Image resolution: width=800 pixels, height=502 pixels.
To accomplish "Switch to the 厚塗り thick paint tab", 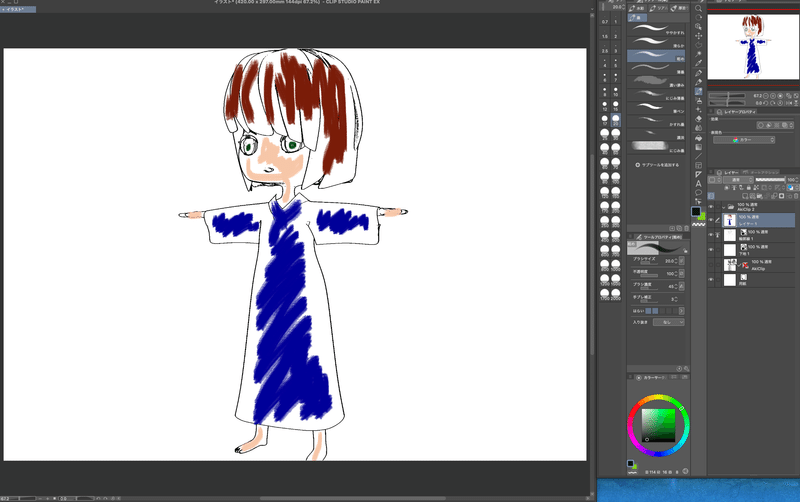I will tap(679, 8).
